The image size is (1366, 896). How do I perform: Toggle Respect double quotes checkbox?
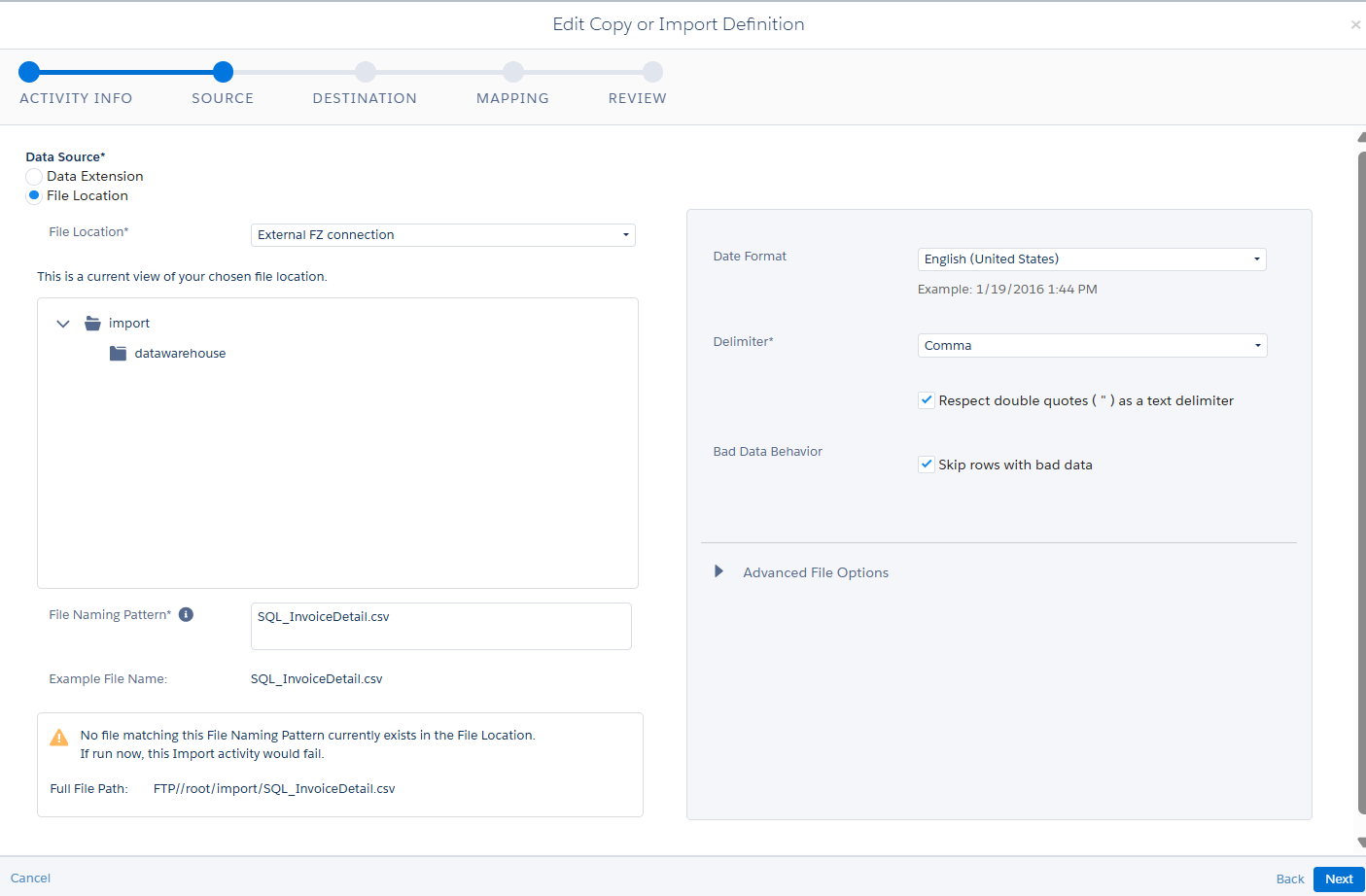(927, 400)
